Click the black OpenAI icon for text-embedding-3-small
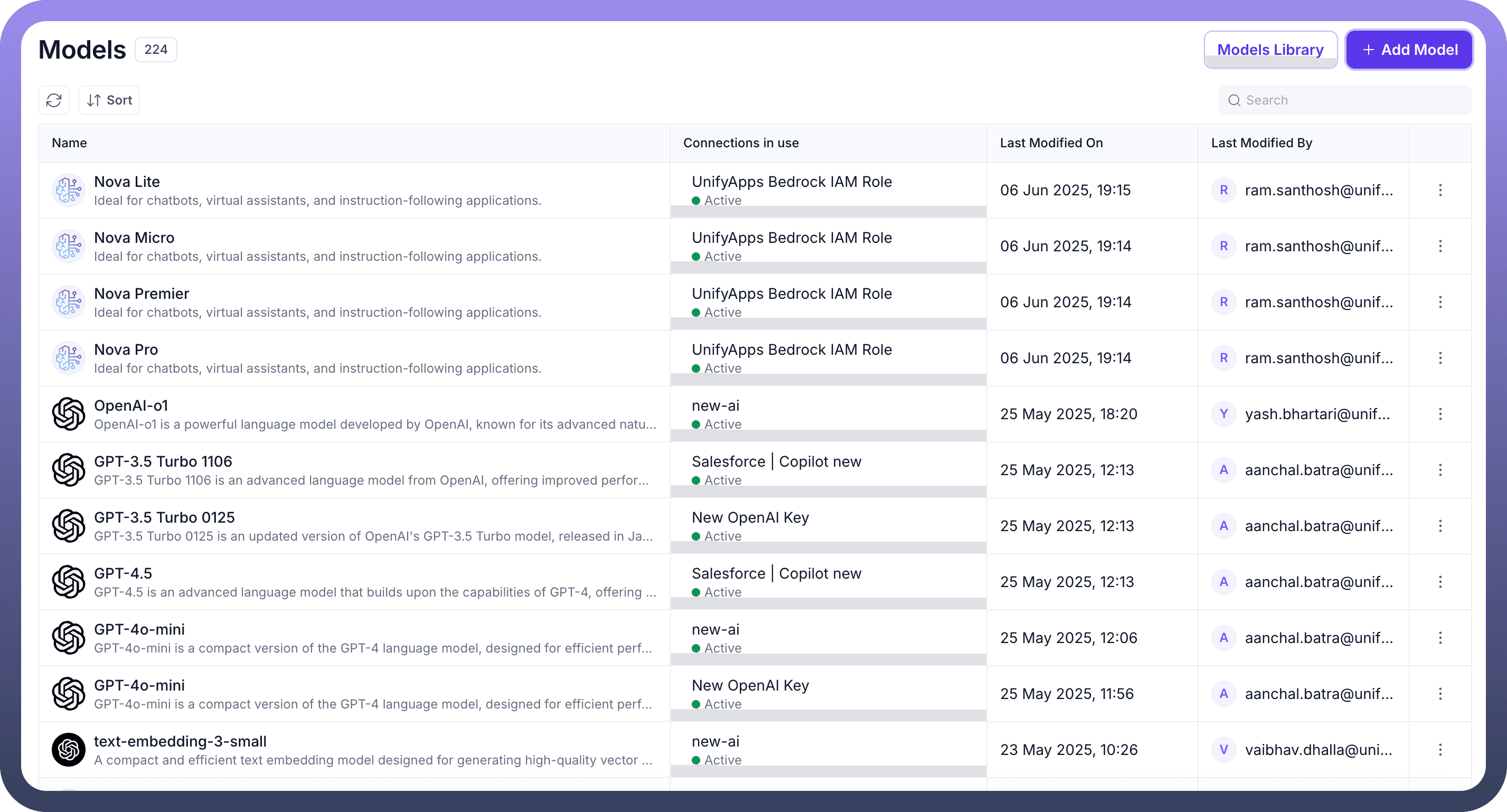 tap(69, 749)
